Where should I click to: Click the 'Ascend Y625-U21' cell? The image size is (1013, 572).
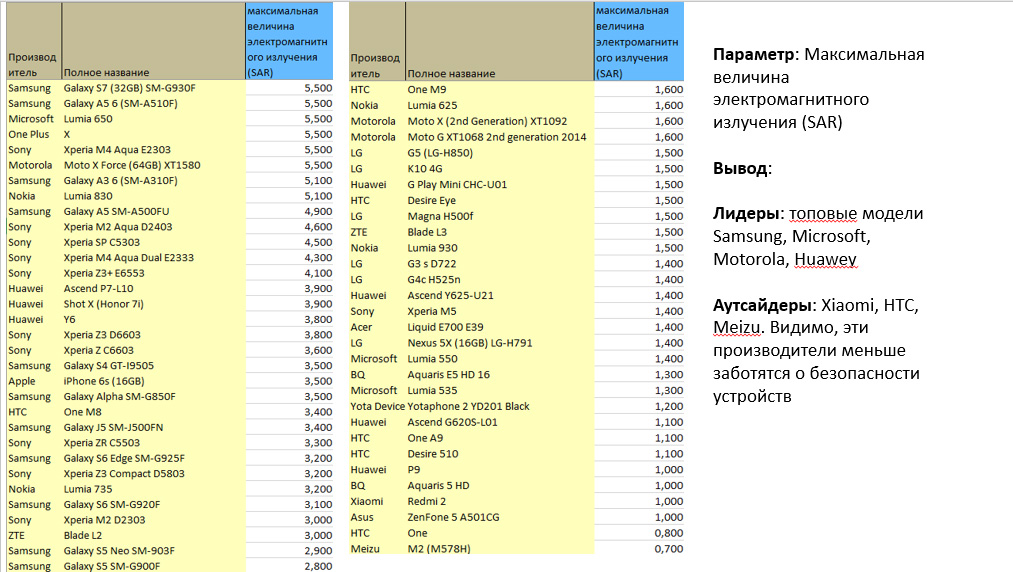point(500,295)
